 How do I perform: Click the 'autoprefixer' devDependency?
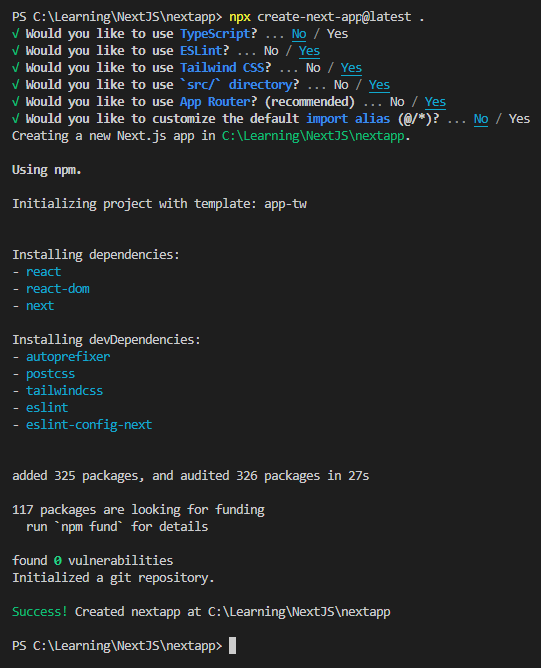tap(68, 357)
